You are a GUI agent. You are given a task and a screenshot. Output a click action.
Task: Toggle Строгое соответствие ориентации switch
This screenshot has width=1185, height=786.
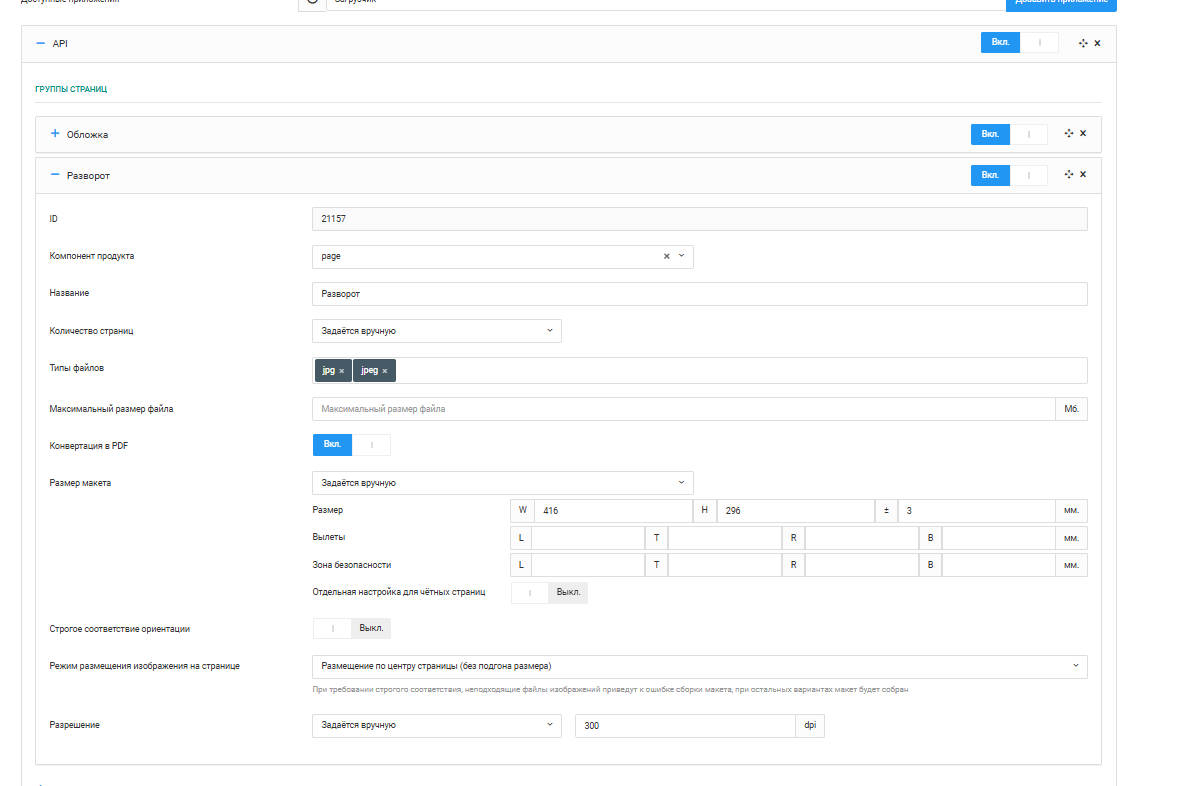pyautogui.click(x=351, y=628)
